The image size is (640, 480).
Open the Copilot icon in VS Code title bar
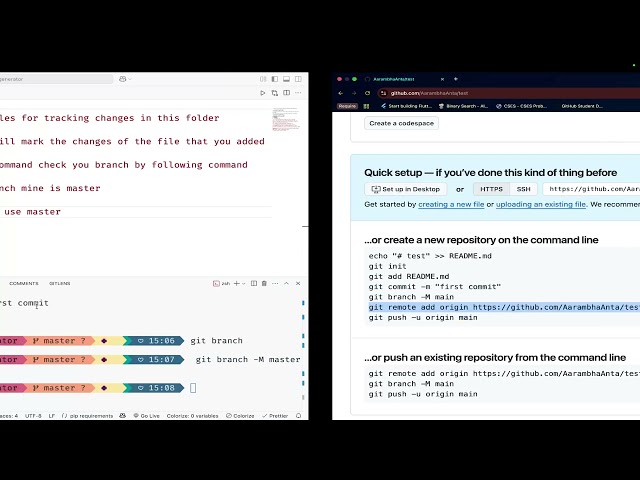pos(122,79)
